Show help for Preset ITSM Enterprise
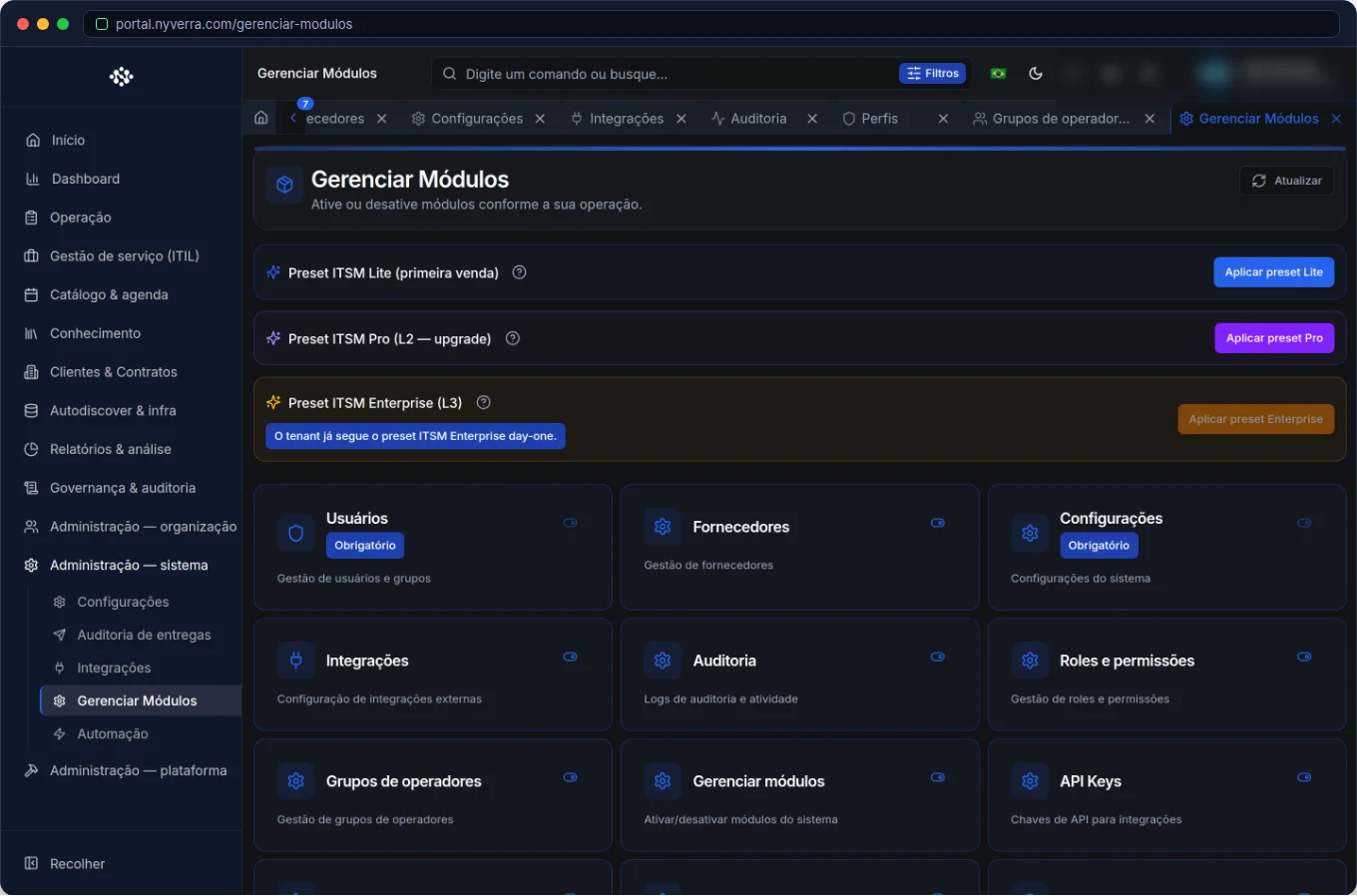 484,403
